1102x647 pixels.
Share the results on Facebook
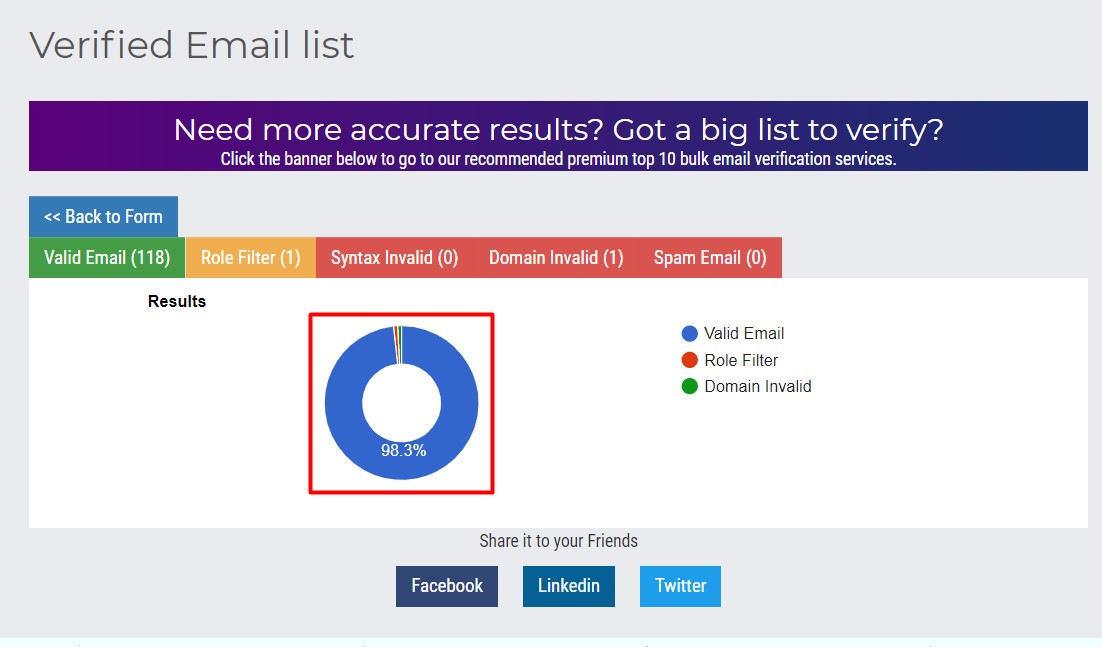tap(446, 586)
